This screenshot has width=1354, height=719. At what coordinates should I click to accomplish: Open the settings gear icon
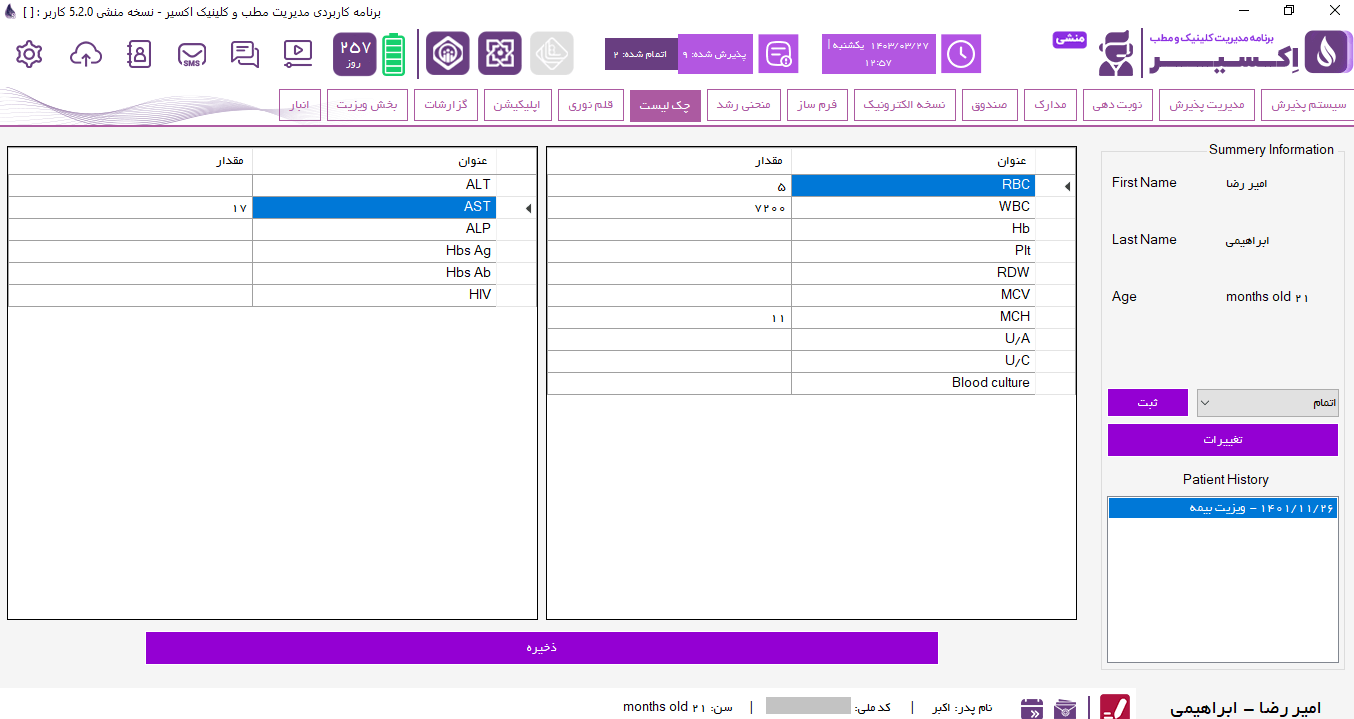[30, 54]
